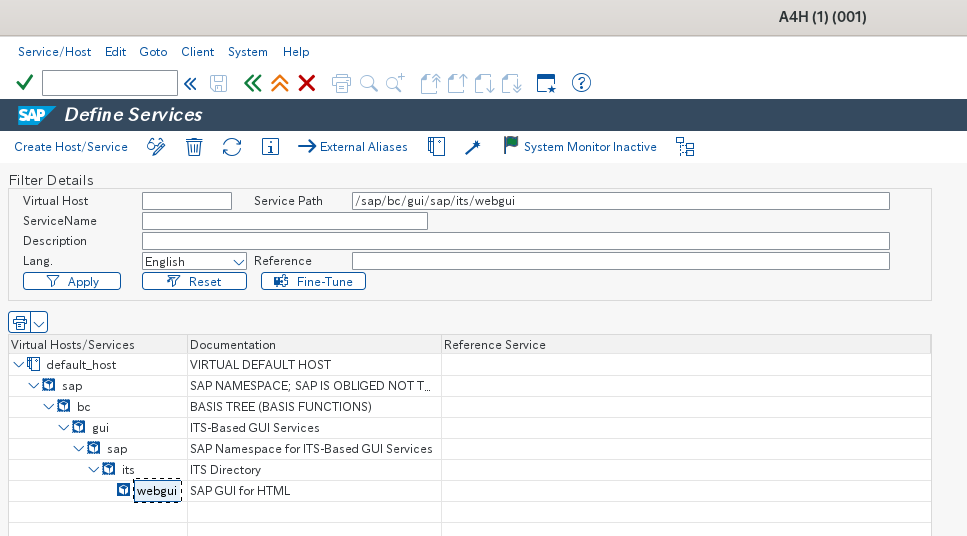Click the green Enter checkmark icon

click(x=25, y=83)
